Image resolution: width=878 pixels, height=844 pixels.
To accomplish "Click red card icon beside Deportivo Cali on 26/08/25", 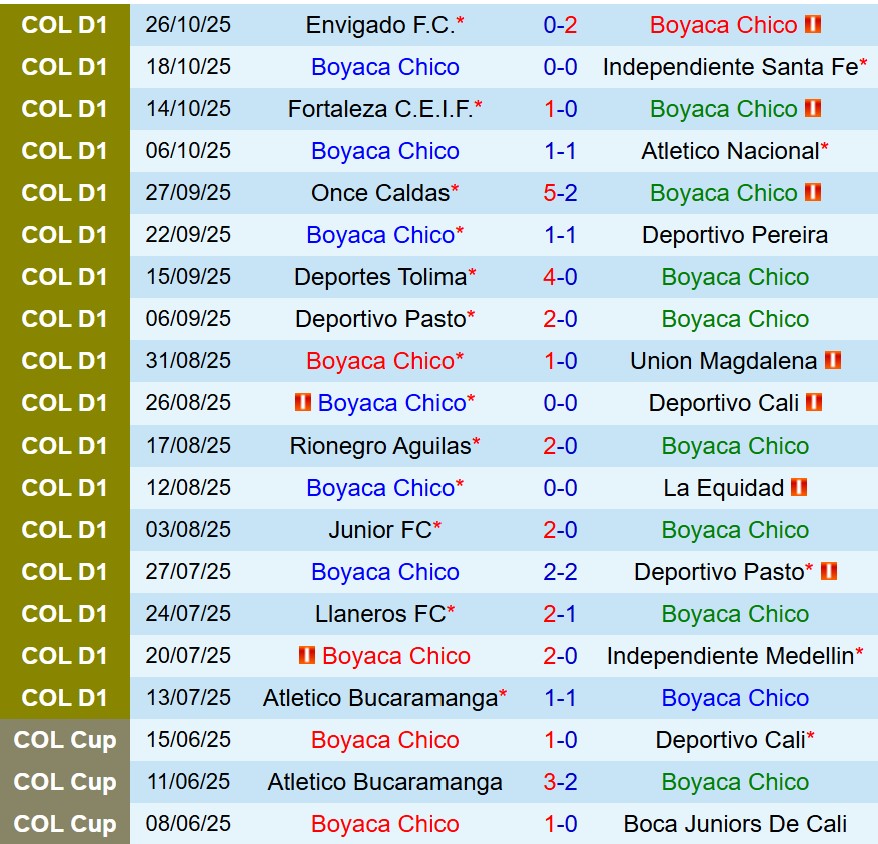I will coord(813,403).
